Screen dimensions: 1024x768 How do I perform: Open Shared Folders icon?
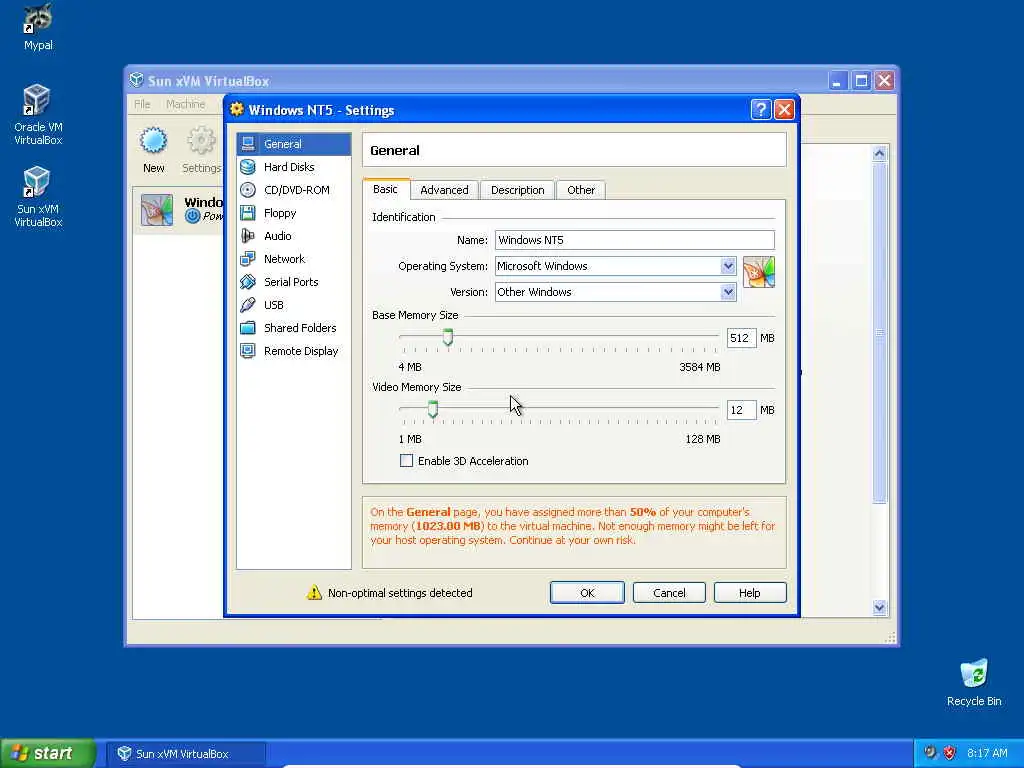(248, 328)
